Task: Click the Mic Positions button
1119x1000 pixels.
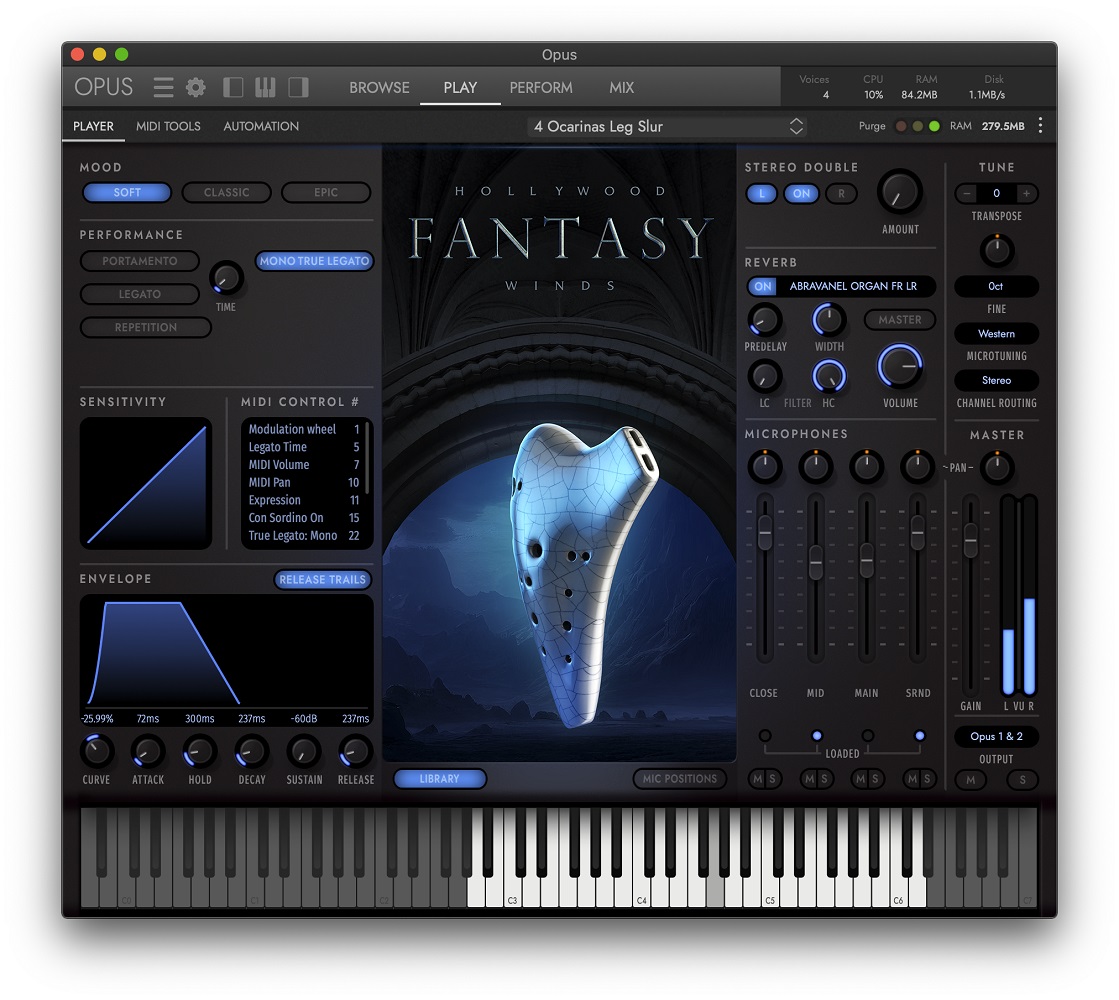Action: (679, 779)
